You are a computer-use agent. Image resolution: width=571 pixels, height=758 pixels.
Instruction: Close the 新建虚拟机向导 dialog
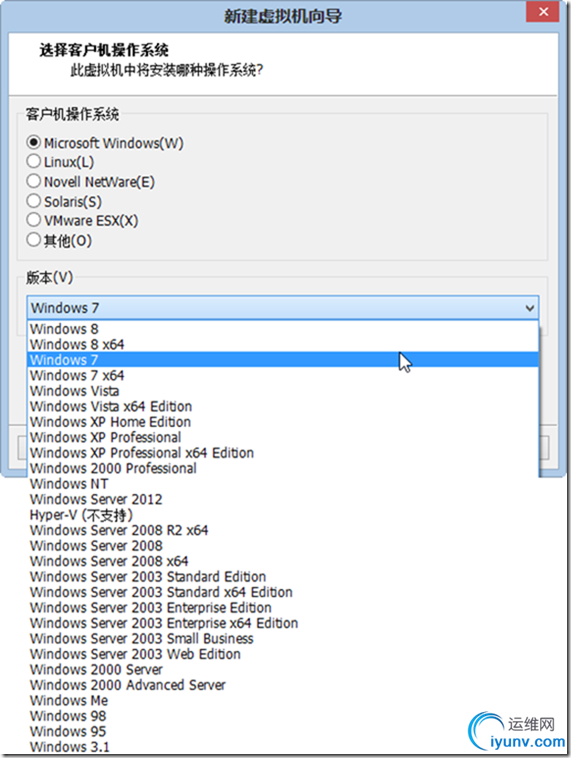pyautogui.click(x=543, y=12)
